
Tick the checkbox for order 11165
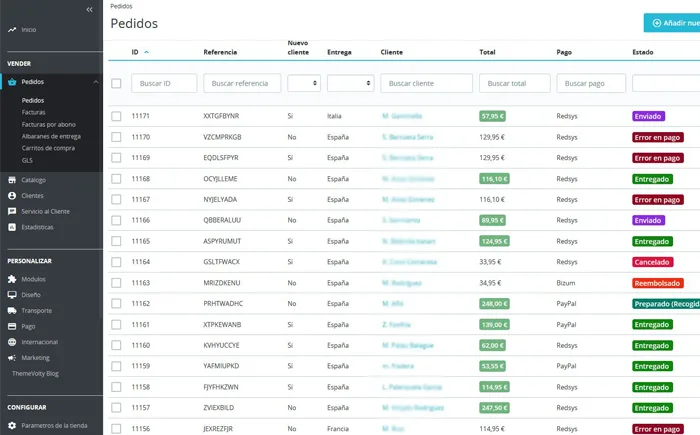click(117, 241)
